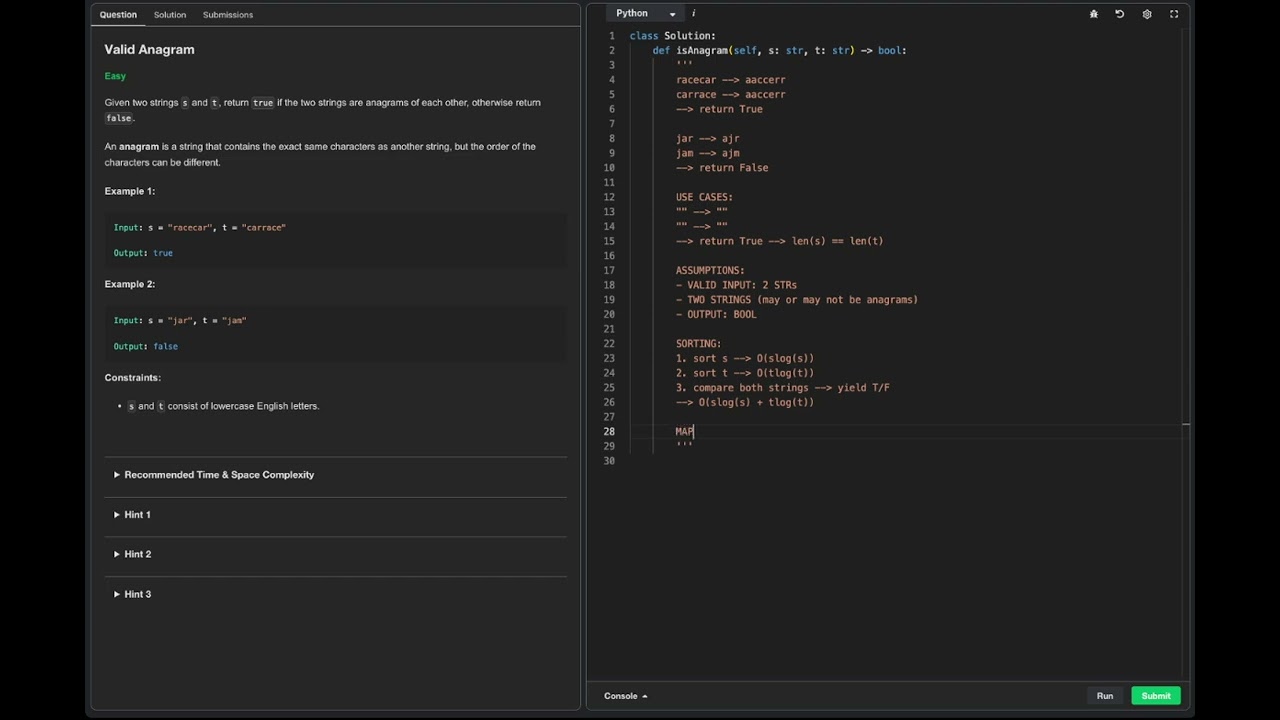Enter fullscreen editor mode
The width and height of the screenshot is (1280, 720).
pyautogui.click(x=1174, y=14)
